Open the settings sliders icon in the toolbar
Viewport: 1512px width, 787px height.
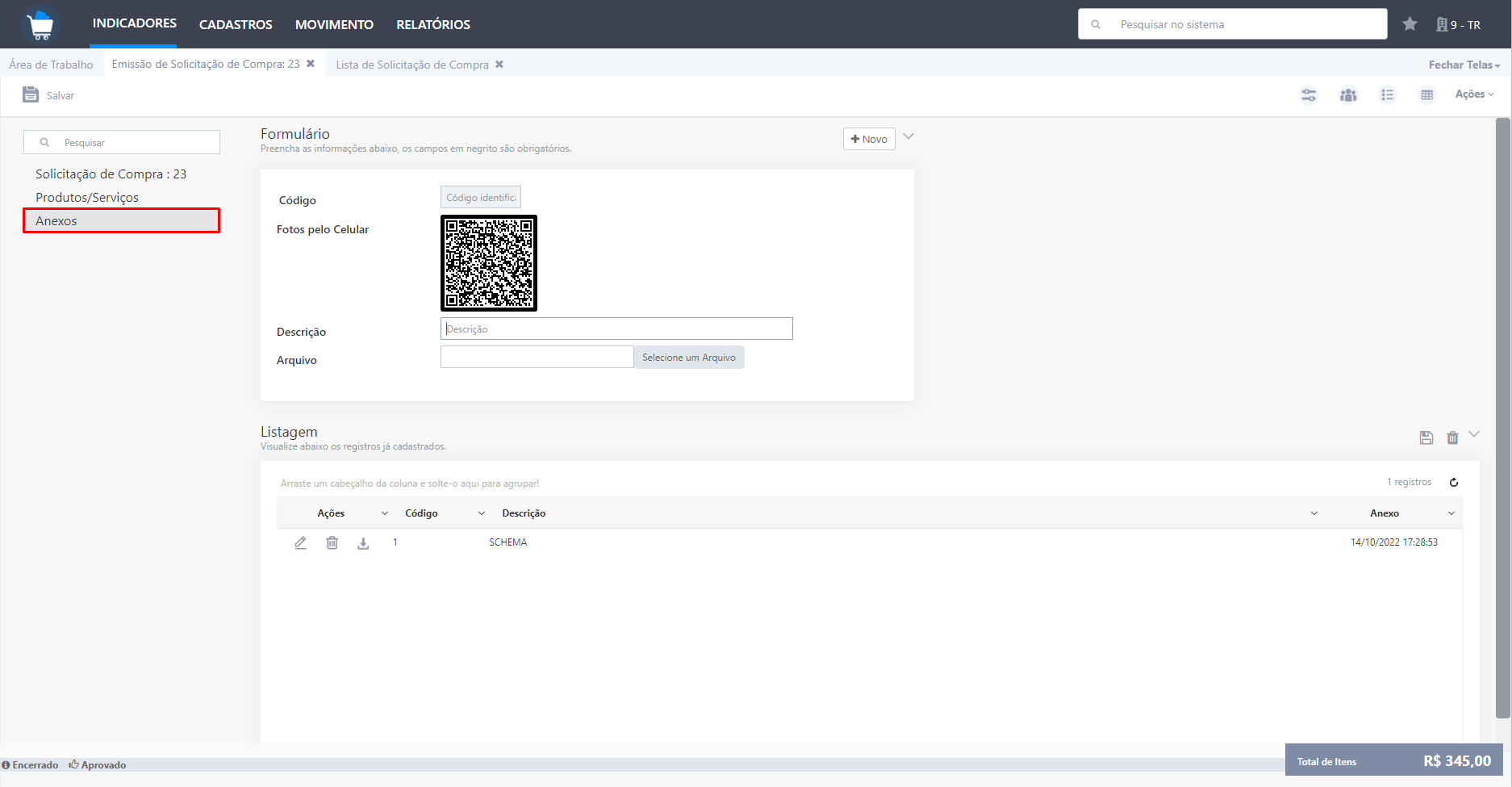1309,95
